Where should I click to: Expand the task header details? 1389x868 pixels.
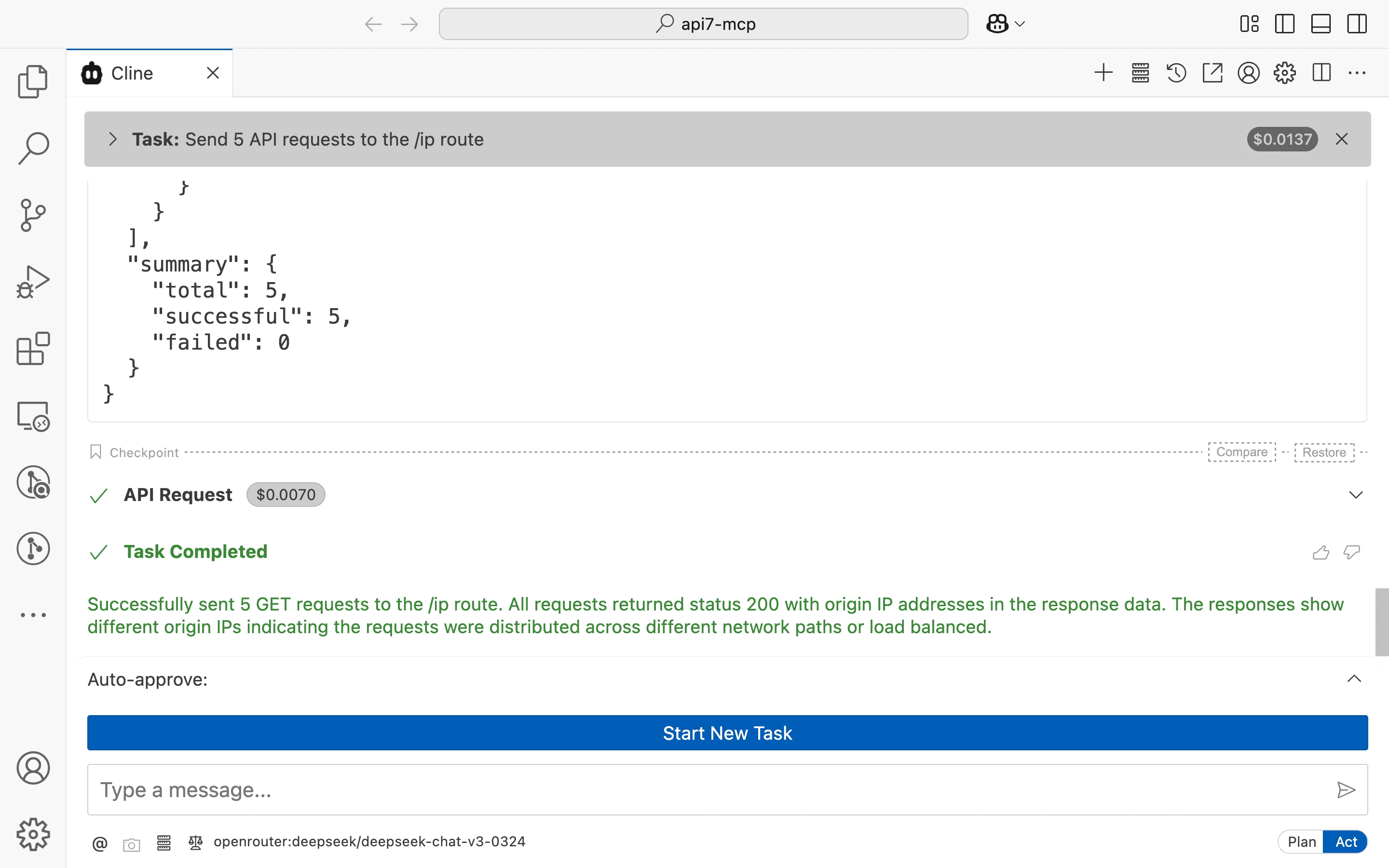112,139
